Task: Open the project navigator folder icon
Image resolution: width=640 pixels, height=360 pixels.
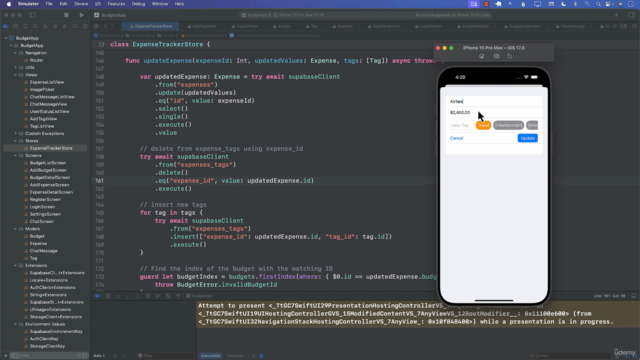Action: 5,26
